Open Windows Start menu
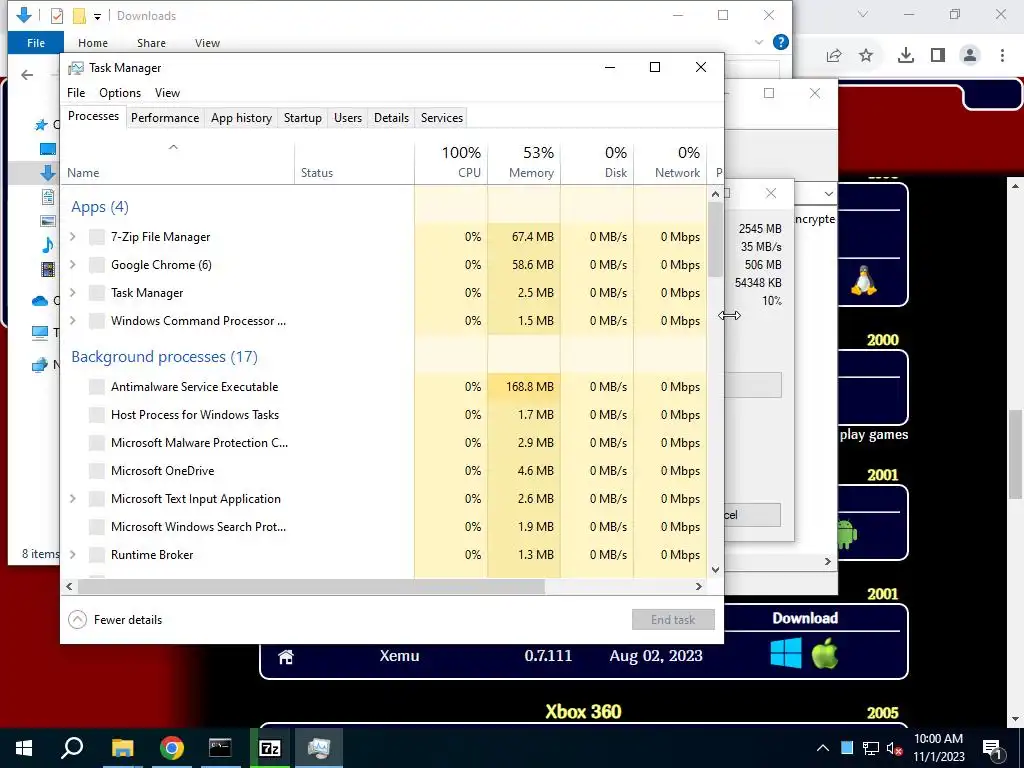The width and height of the screenshot is (1024, 768). tap(24, 748)
